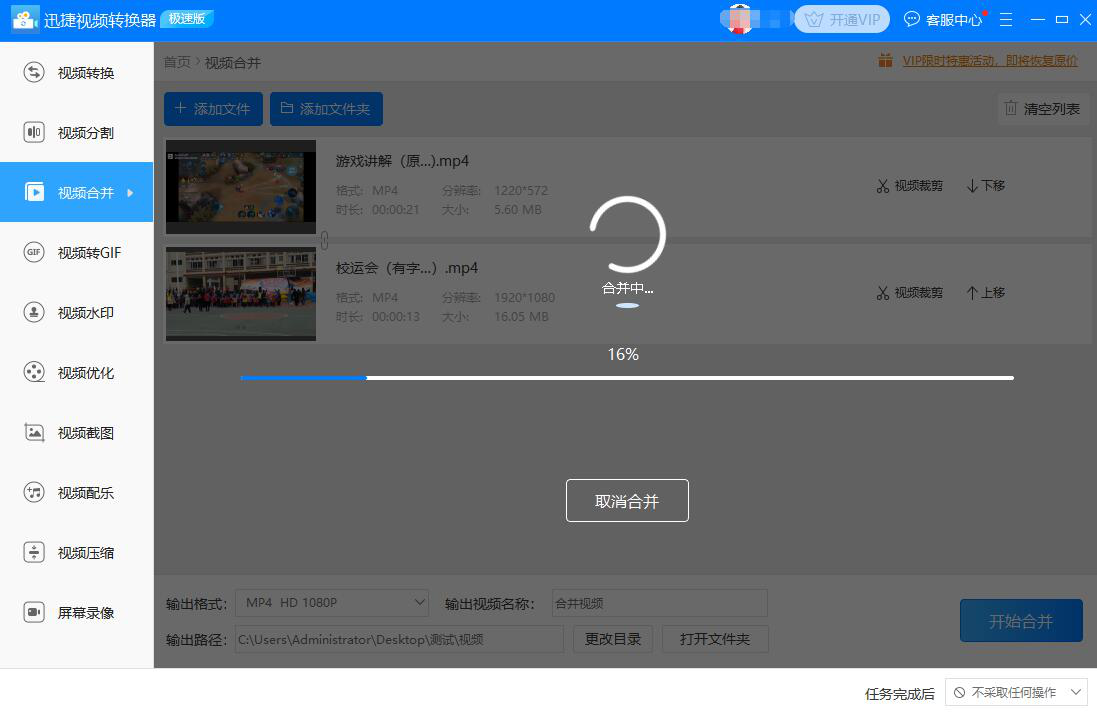This screenshot has height=713, width=1097.
Task: Click the 添加文件 button
Action: 213,109
